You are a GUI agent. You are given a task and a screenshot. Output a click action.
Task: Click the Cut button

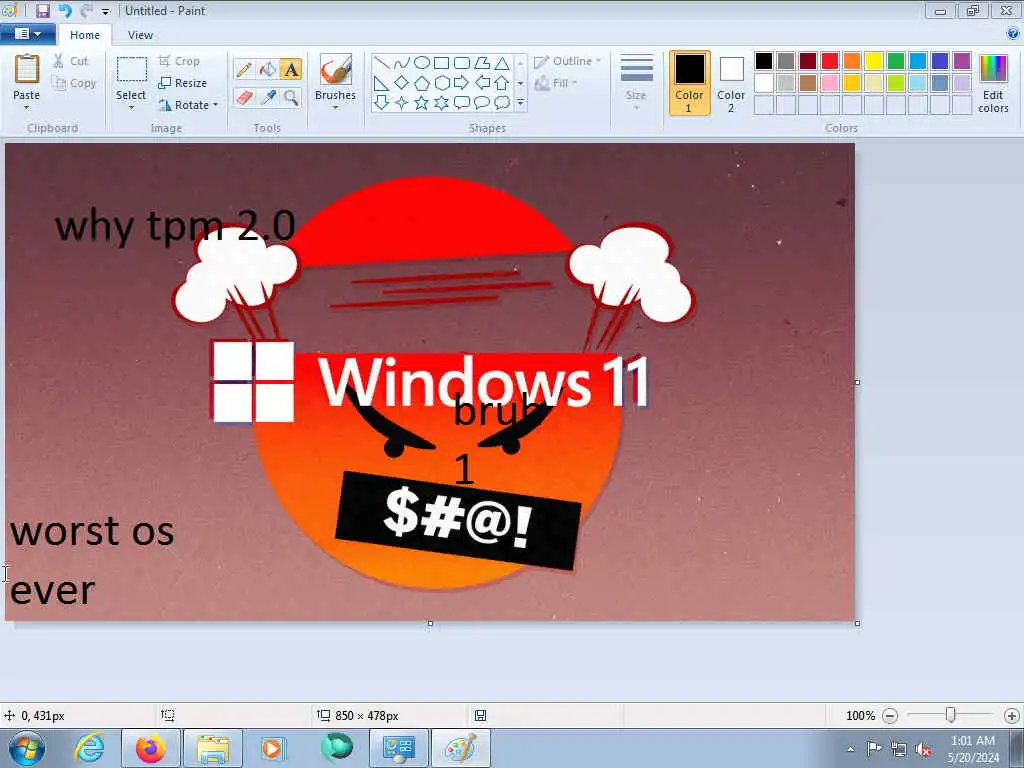point(71,61)
